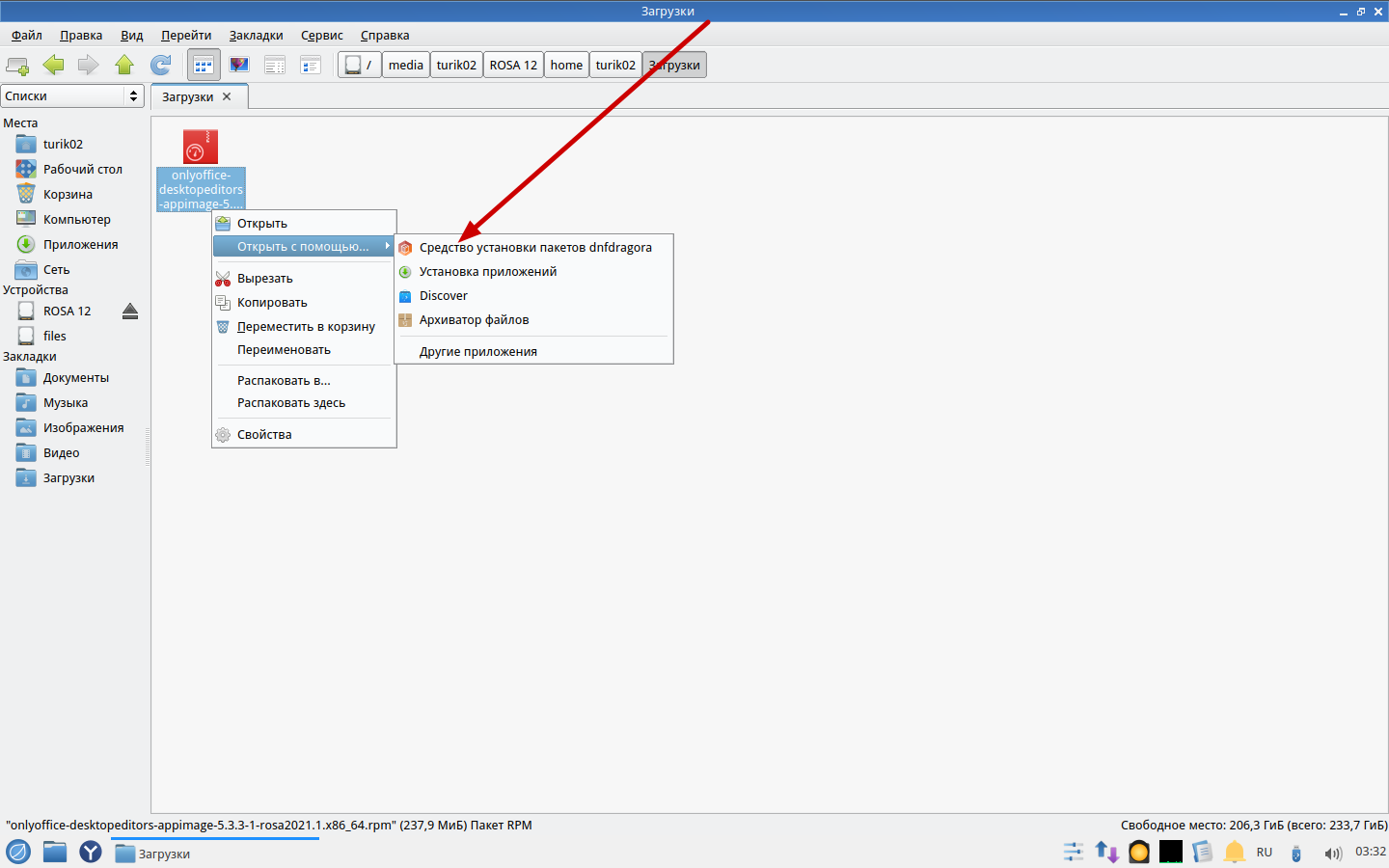
Task: Click the turik02 breadcrumb after home
Action: pos(615,65)
